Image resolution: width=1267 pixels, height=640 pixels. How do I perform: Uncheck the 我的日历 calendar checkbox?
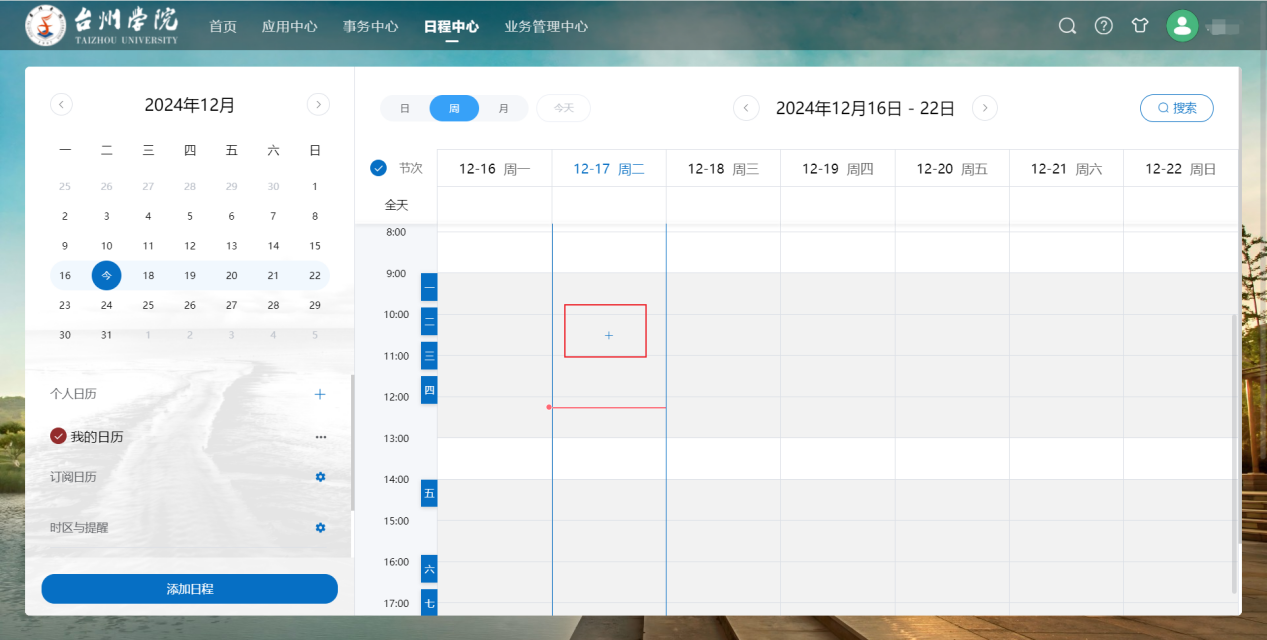[x=58, y=436]
